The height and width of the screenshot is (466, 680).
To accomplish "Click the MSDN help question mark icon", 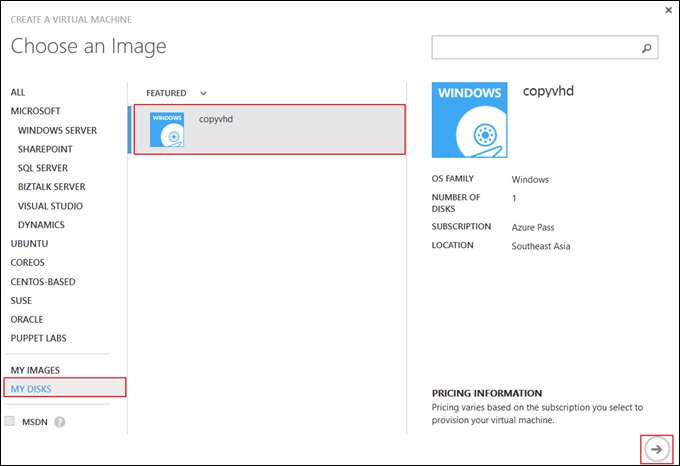I will click(x=60, y=422).
